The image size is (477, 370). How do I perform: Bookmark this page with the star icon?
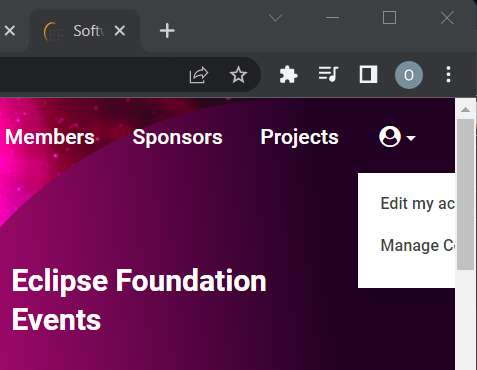click(x=238, y=75)
